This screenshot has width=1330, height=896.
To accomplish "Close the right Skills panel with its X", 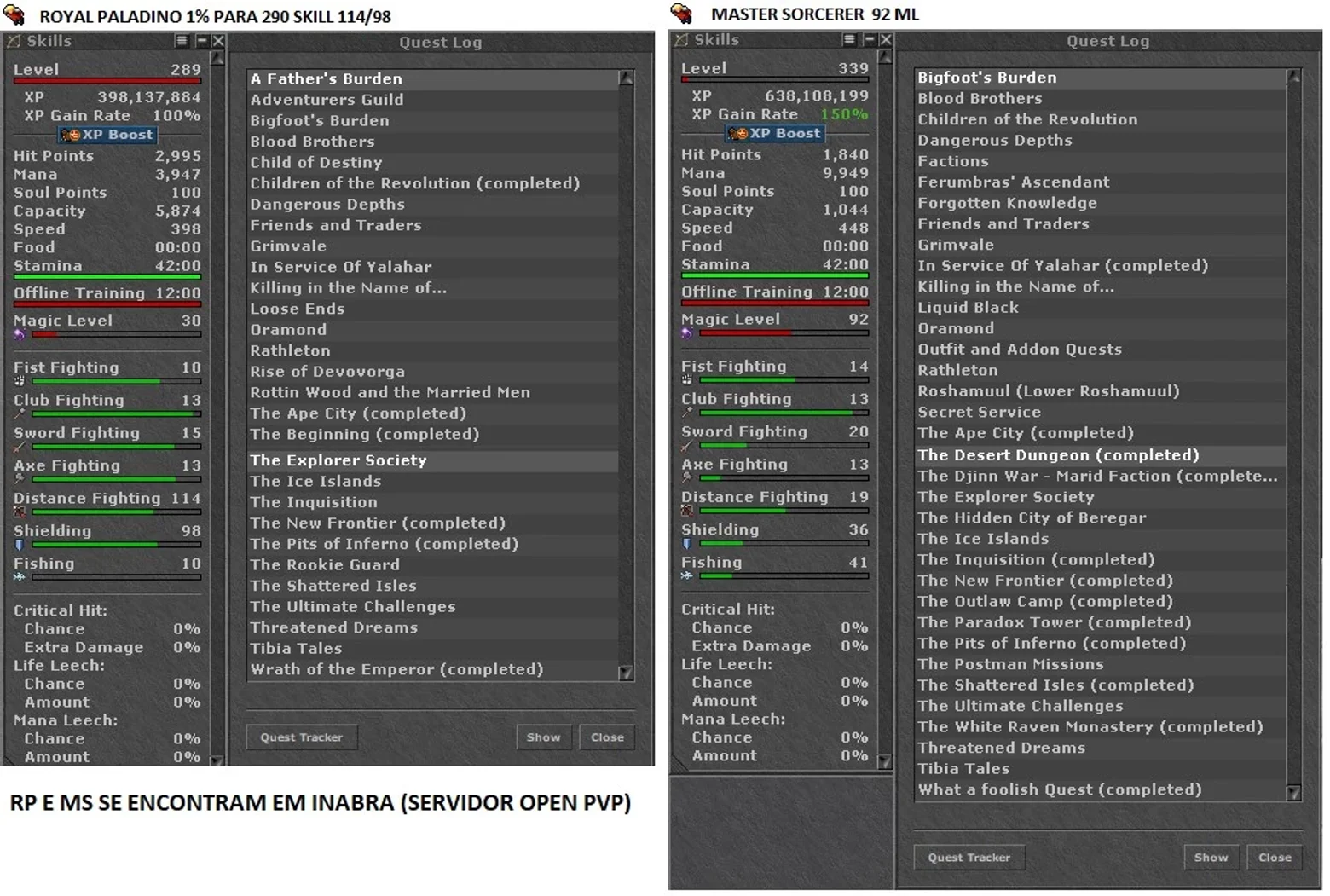I will pyautogui.click(x=887, y=40).
